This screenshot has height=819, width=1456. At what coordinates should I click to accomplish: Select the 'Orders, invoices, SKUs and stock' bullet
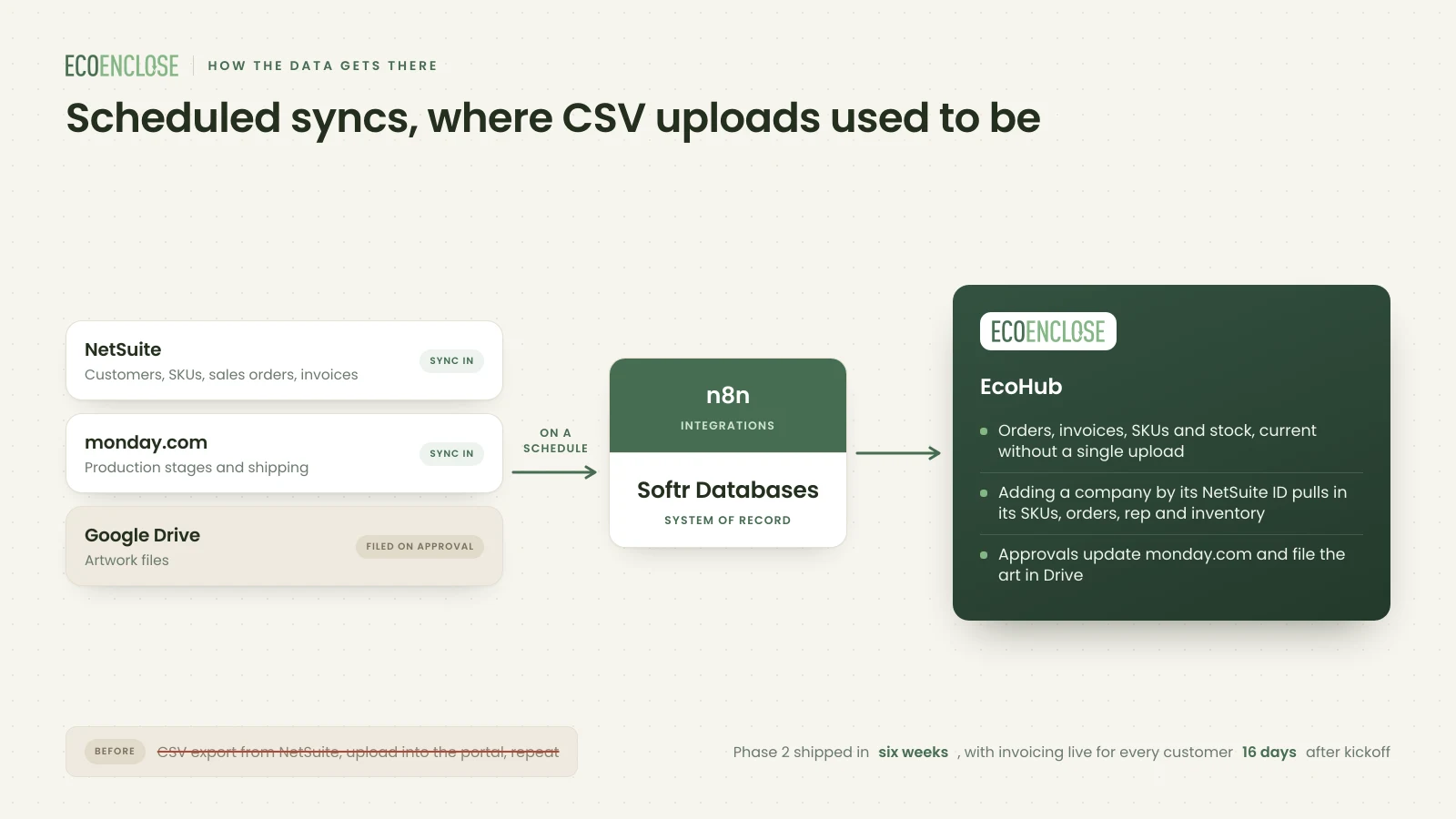point(1158,441)
